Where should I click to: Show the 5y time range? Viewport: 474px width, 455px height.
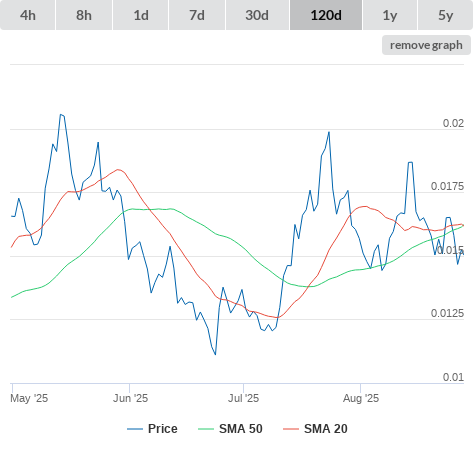tap(446, 15)
